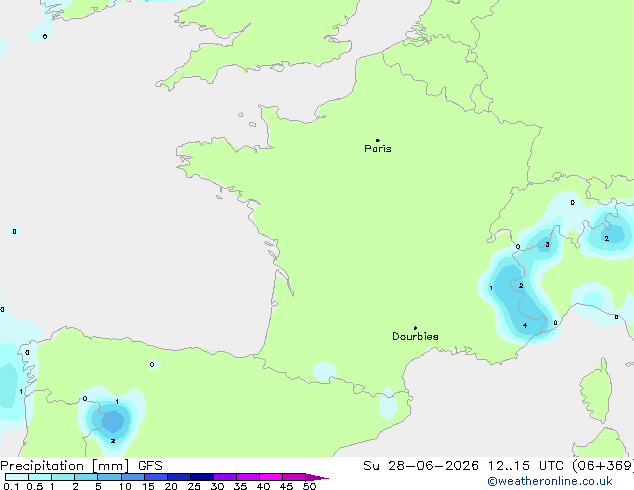The height and width of the screenshot is (490, 634).
Task: Select the magenta swatch between 45 and 50
Action: tap(294, 477)
